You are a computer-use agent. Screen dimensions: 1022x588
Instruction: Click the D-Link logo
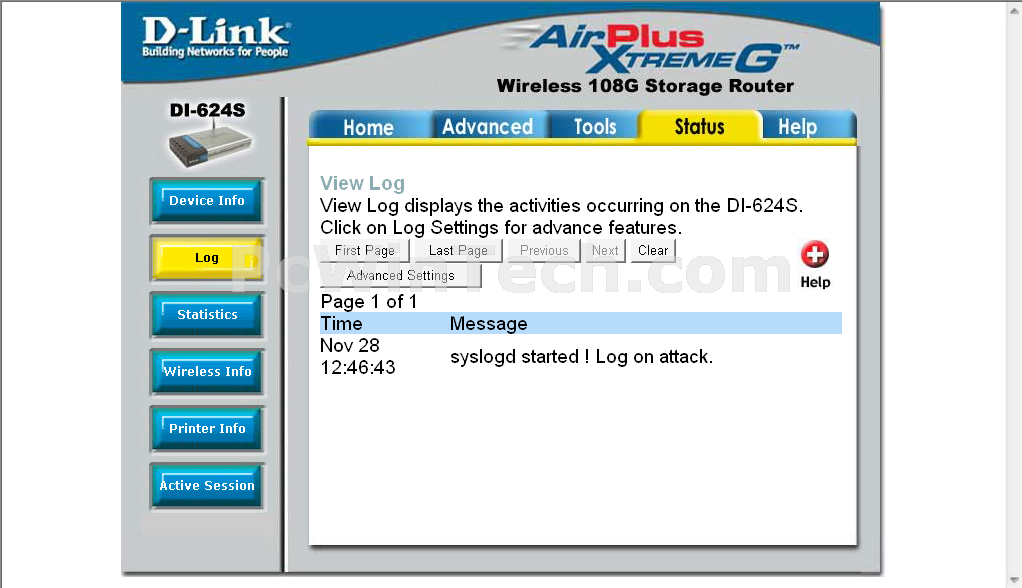coord(216,37)
